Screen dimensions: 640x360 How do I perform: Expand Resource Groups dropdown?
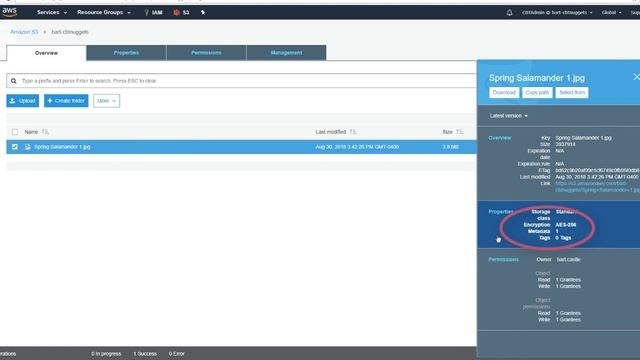coord(104,12)
